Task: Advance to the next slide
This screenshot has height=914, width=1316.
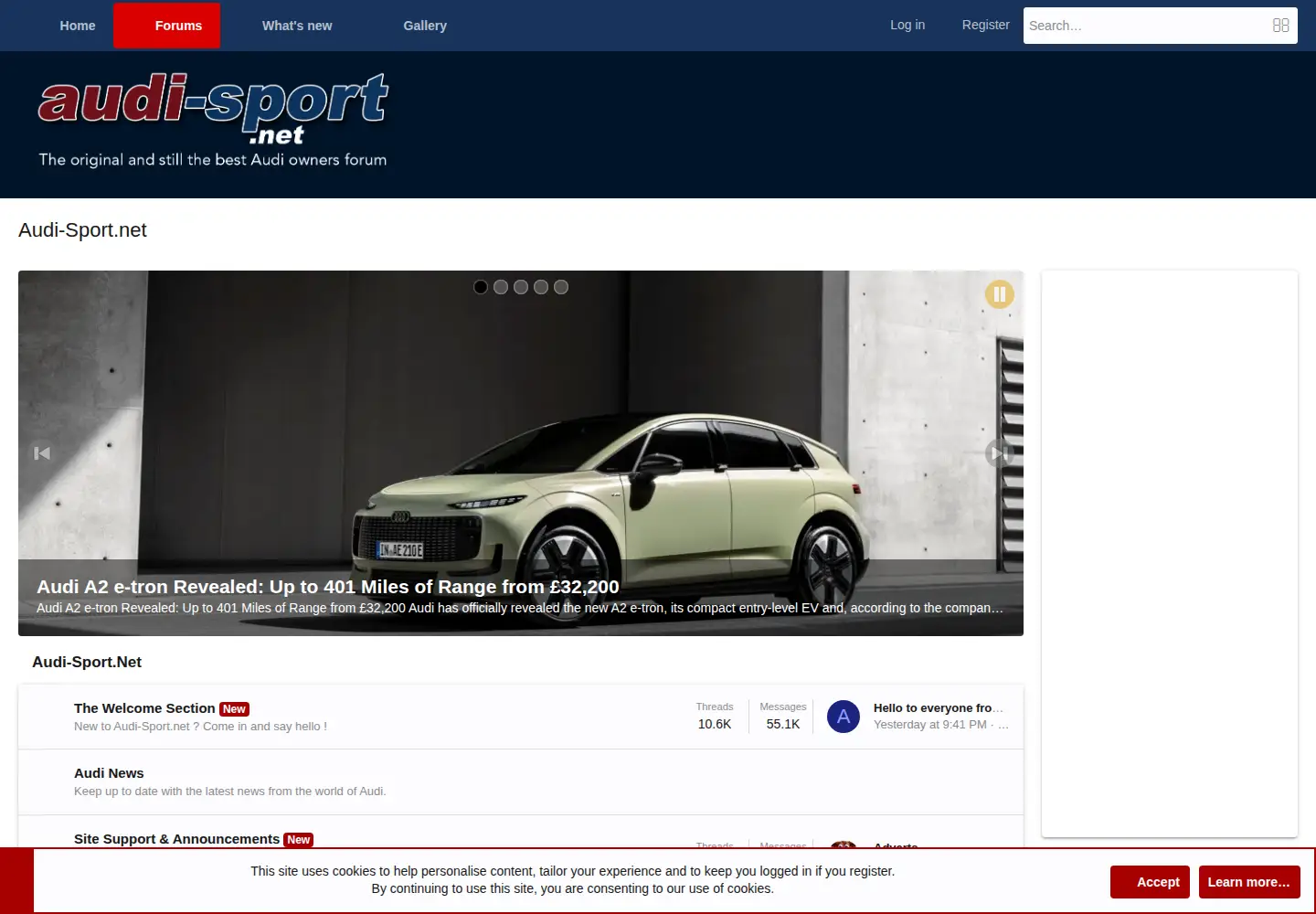Action: (x=999, y=453)
